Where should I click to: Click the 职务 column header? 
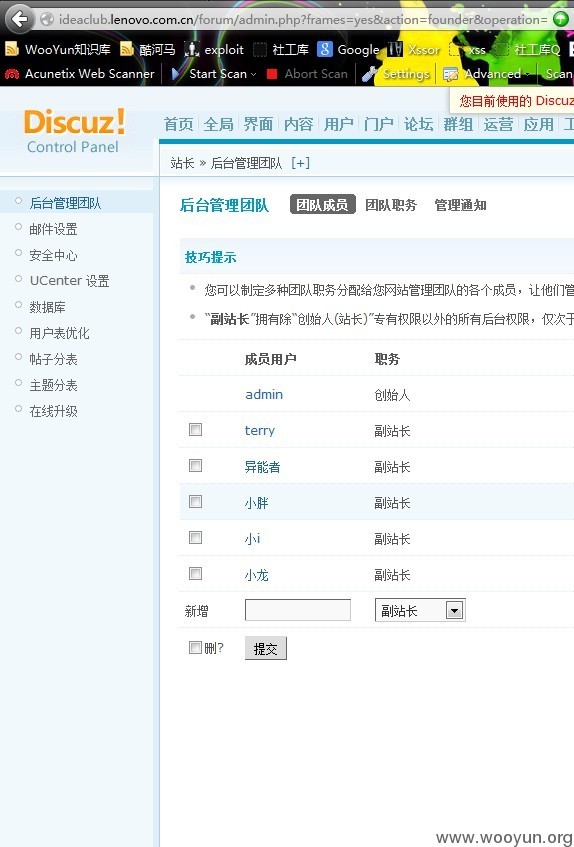pyautogui.click(x=387, y=359)
